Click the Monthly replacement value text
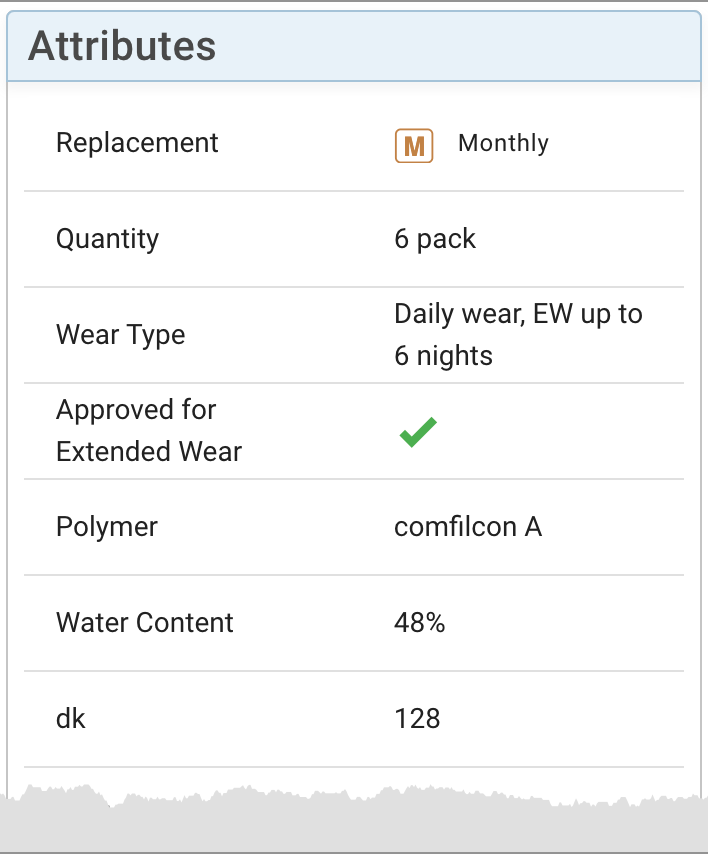The height and width of the screenshot is (854, 708). [x=503, y=143]
